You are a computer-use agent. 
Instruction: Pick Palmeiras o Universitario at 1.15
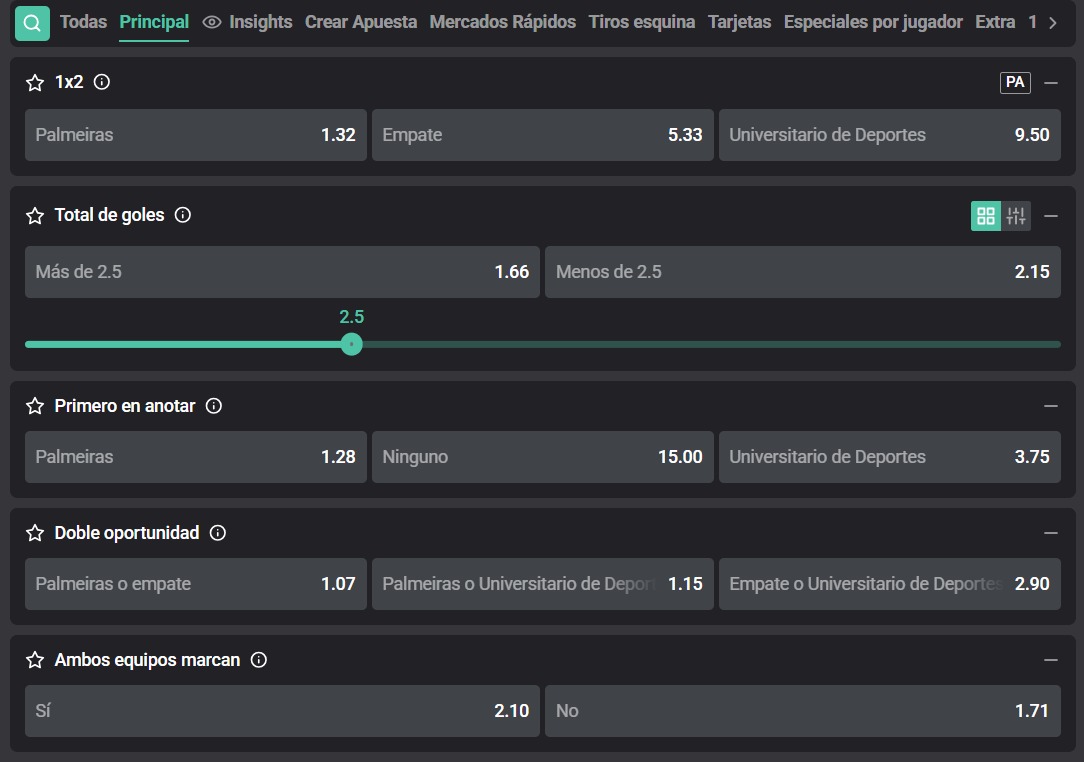tap(543, 584)
